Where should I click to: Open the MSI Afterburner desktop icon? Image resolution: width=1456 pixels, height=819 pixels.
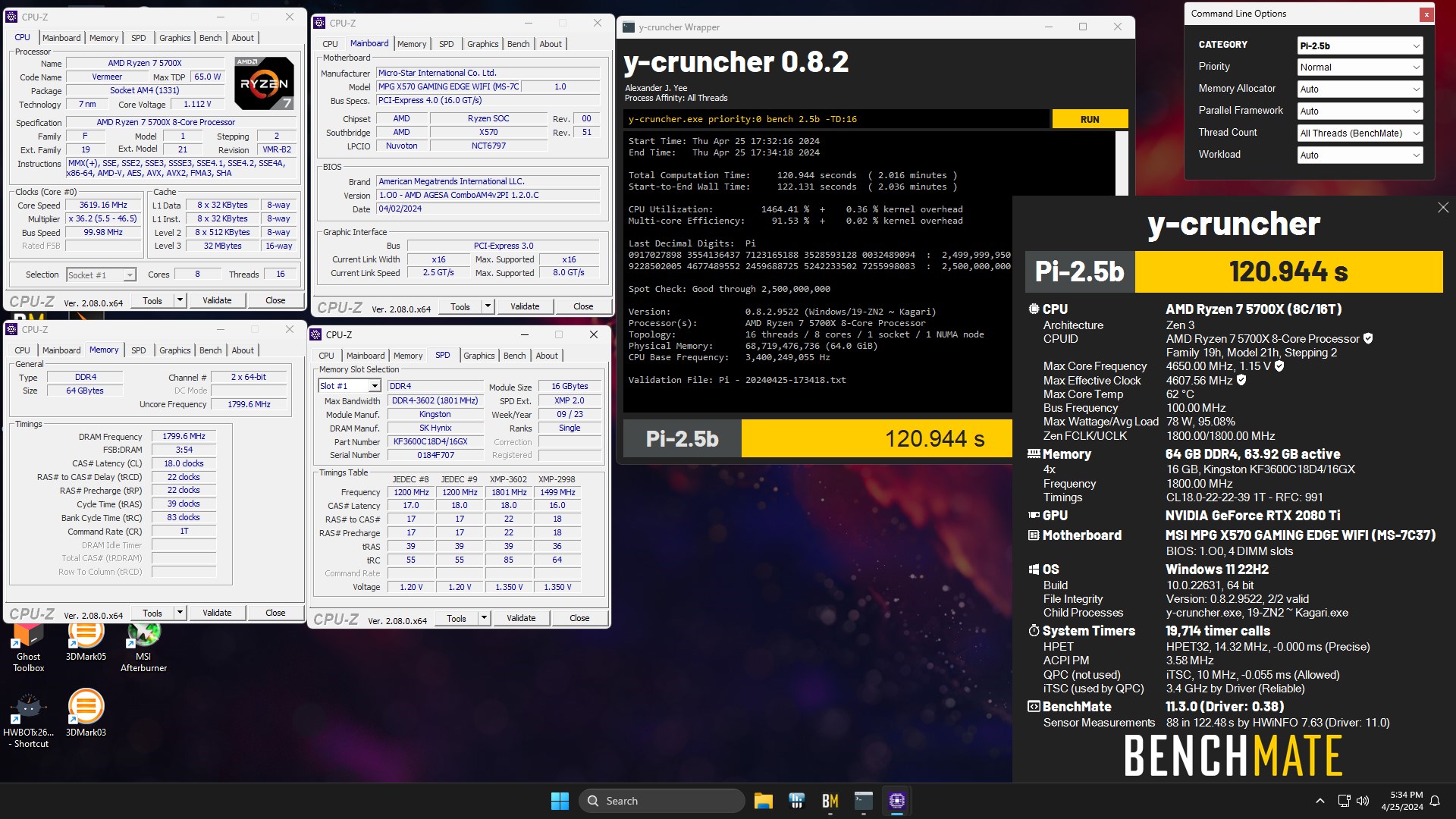(143, 645)
